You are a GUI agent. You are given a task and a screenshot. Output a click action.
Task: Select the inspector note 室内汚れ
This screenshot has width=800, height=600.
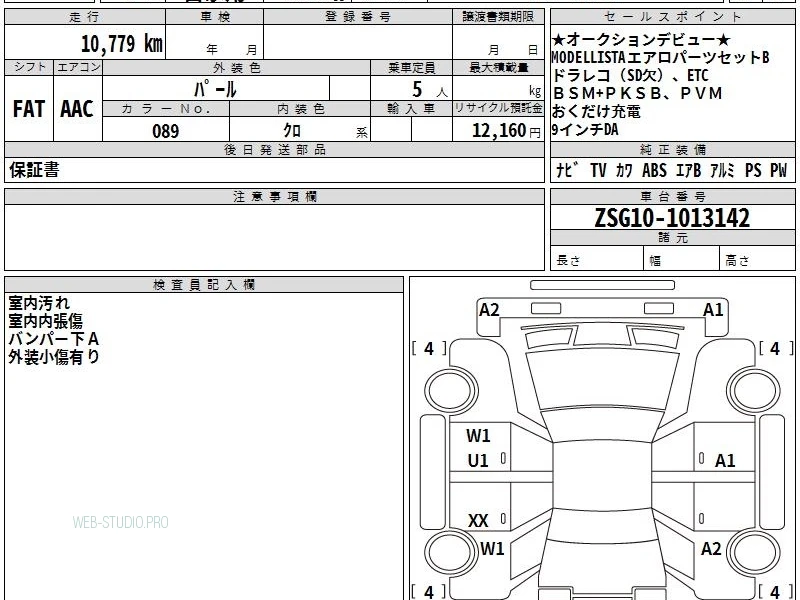pos(39,303)
